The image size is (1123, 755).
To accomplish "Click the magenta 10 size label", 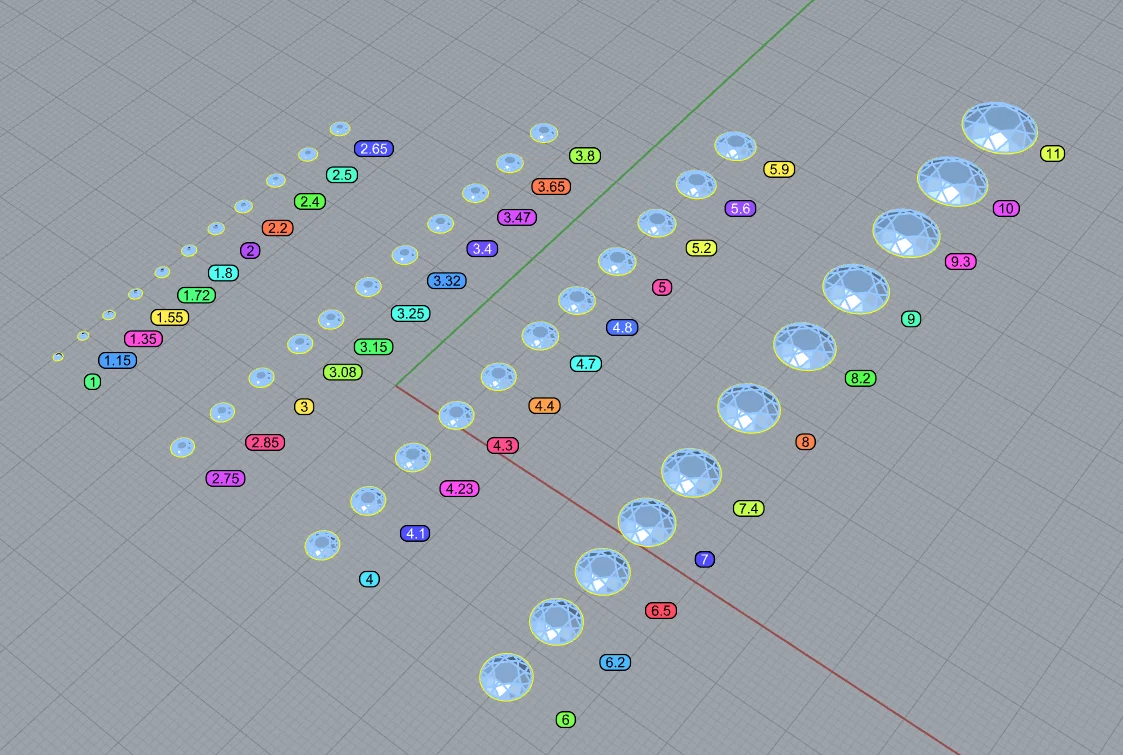I will click(1006, 208).
